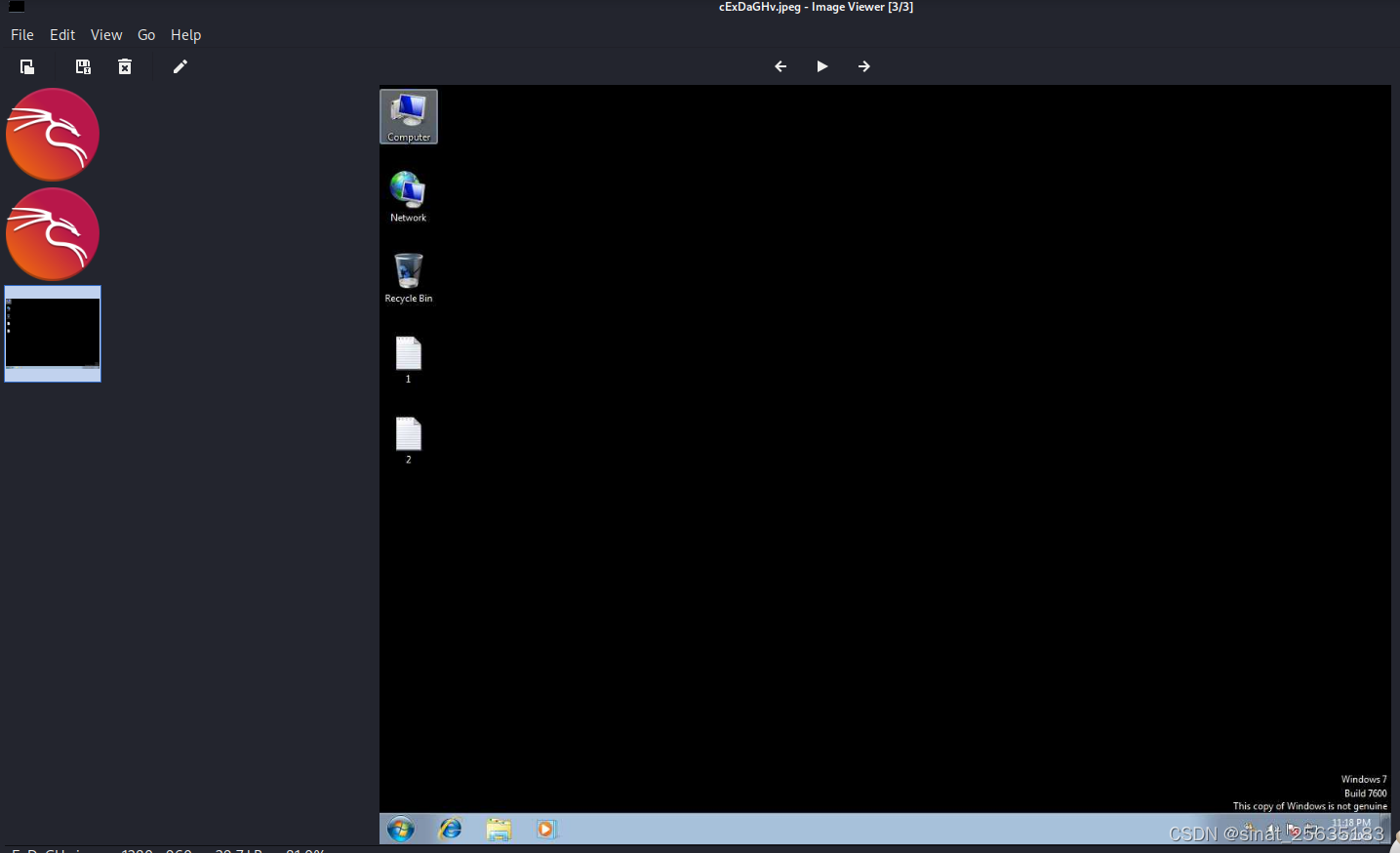The image size is (1400, 853).
Task: Open the Edit menu
Action: 62,35
